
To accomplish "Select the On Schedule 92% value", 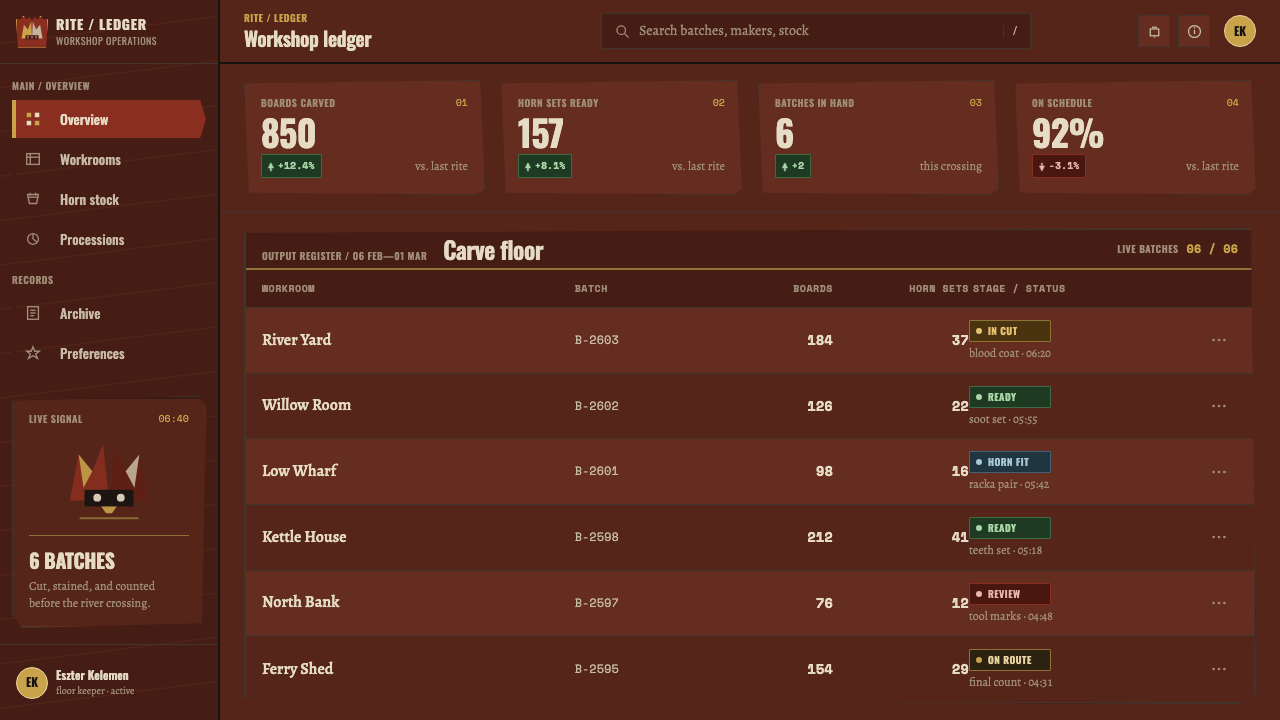I will [1068, 134].
